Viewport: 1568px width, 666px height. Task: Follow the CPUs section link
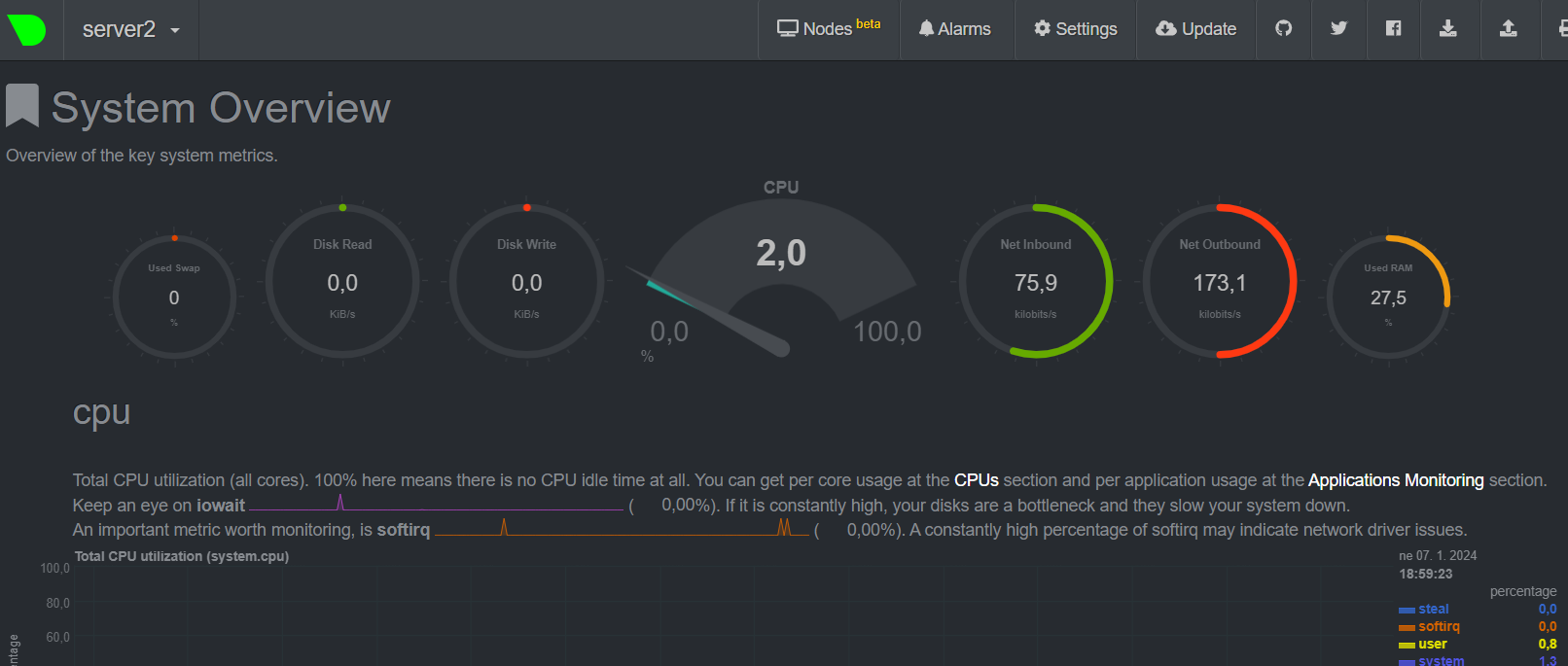point(976,480)
